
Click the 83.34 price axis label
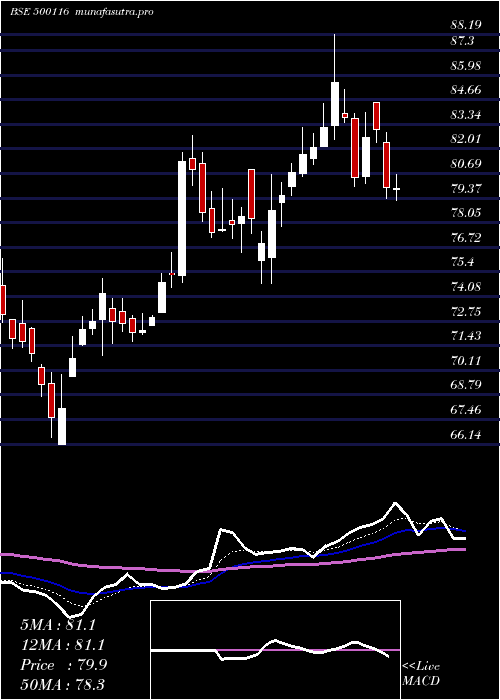click(x=466, y=115)
